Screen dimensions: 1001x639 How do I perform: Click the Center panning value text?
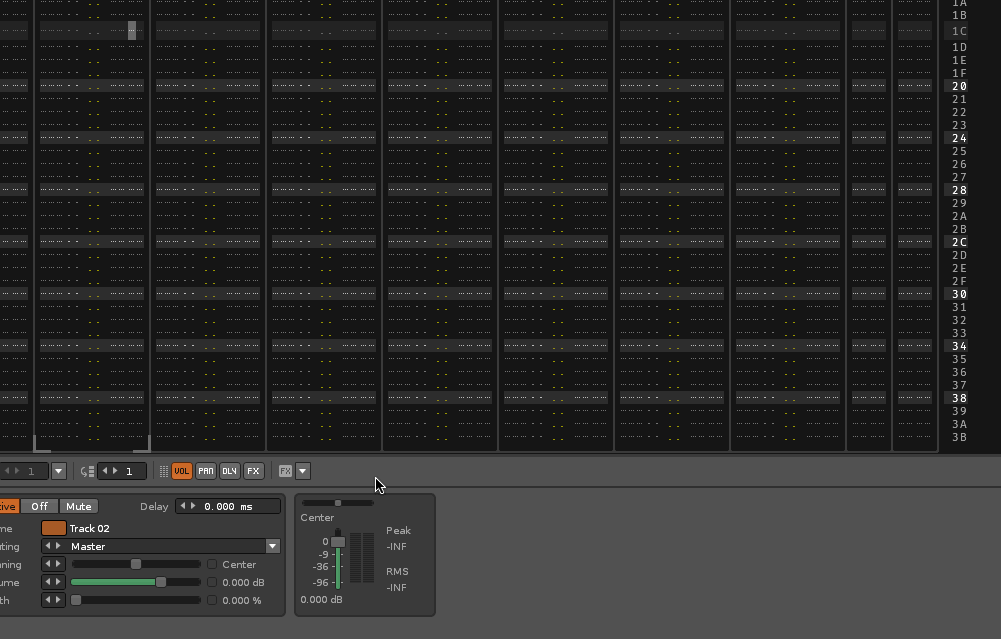coord(239,564)
